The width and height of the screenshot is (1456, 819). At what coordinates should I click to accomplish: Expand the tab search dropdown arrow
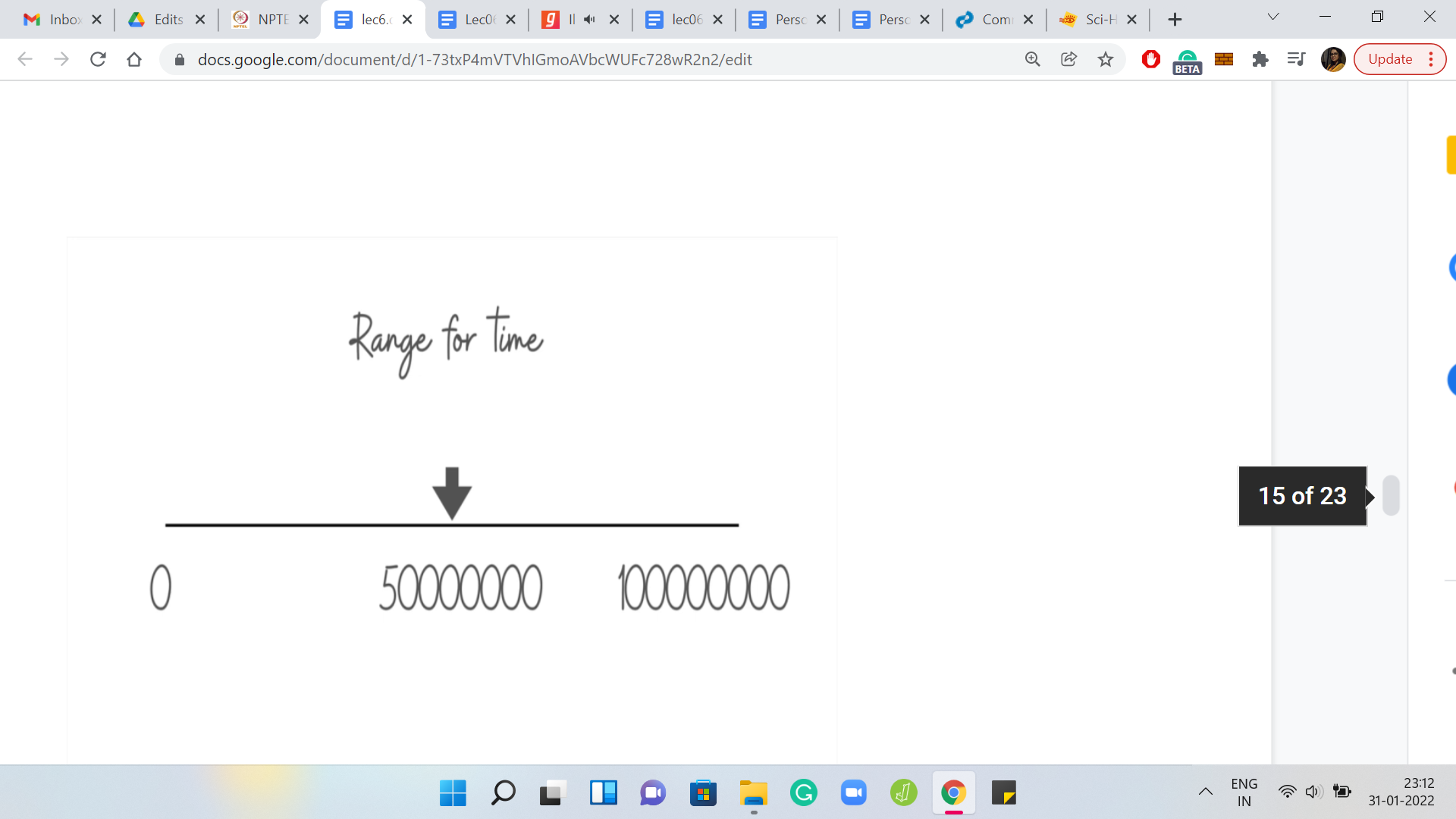(1273, 17)
